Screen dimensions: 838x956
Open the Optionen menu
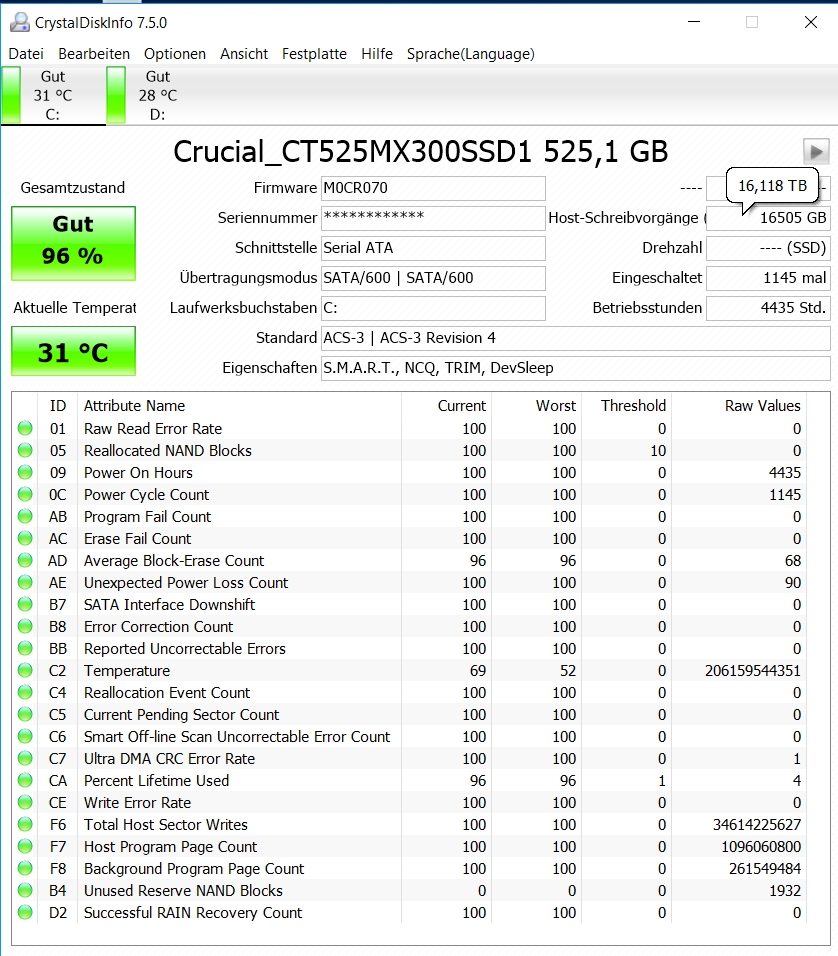175,54
